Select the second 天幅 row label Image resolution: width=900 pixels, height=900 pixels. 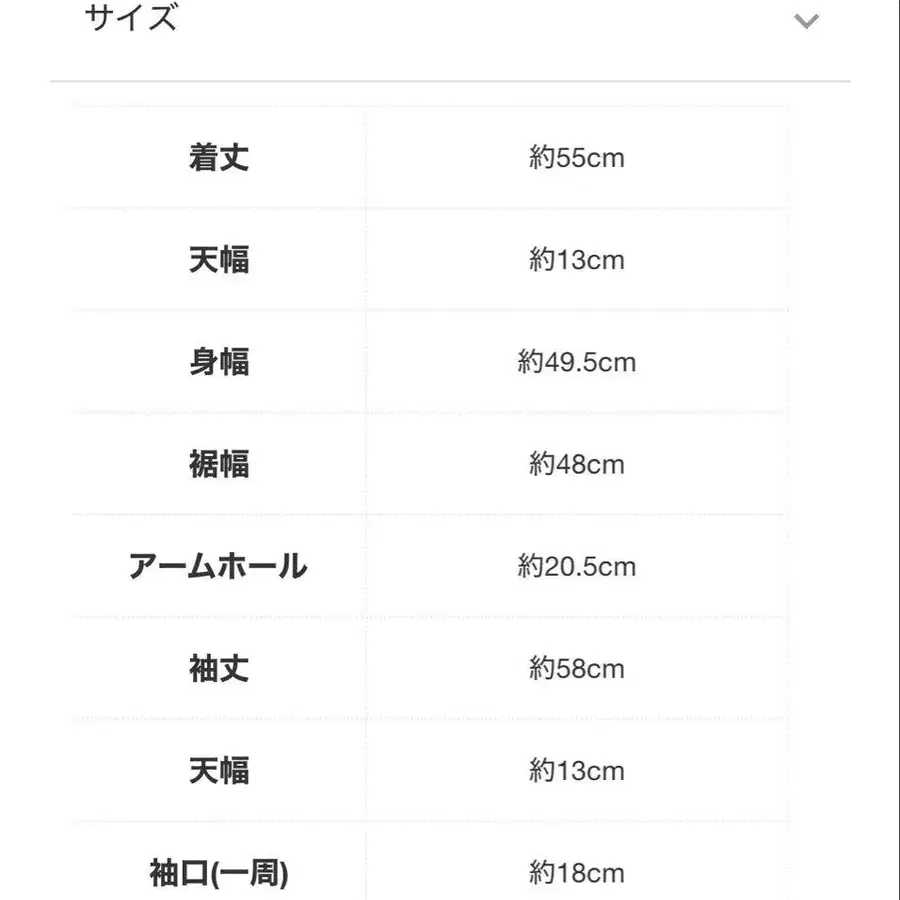(219, 771)
